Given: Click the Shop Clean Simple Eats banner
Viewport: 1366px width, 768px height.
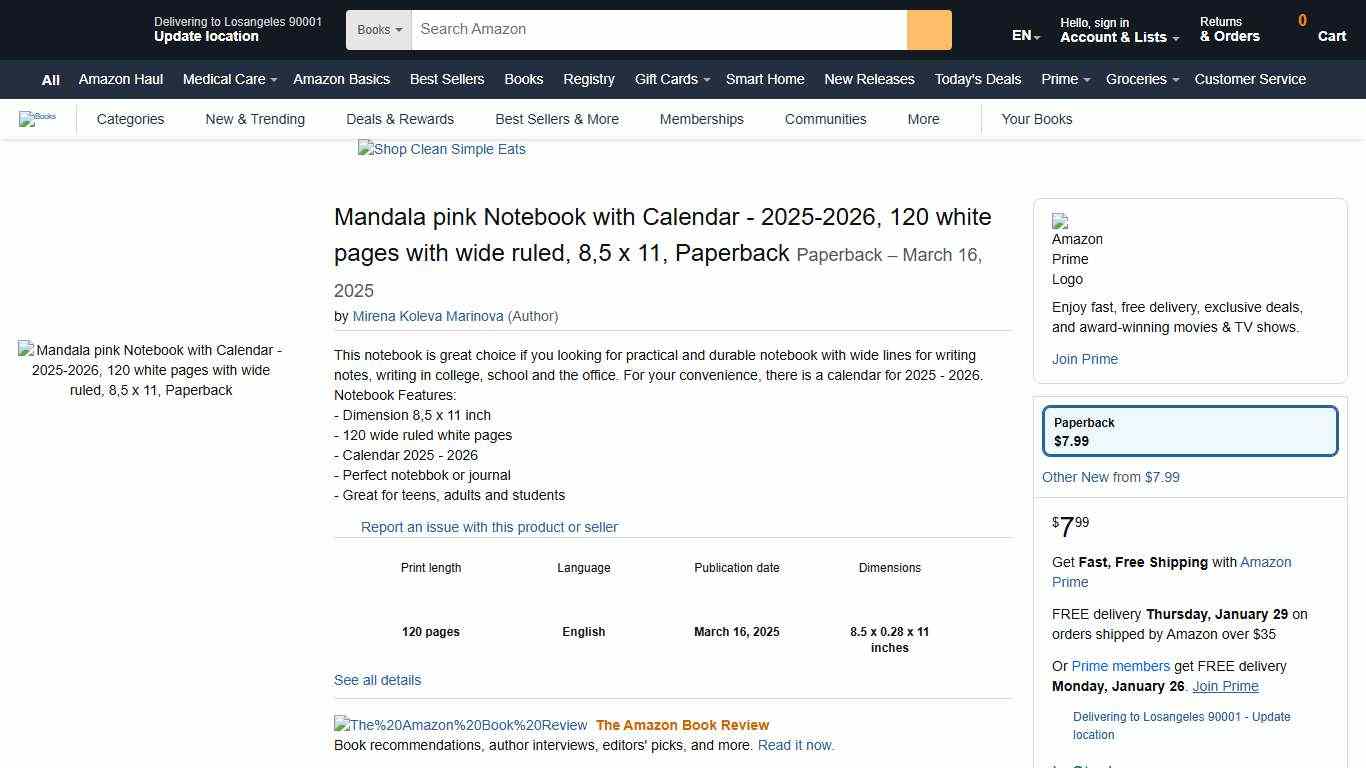Looking at the screenshot, I should tap(442, 150).
